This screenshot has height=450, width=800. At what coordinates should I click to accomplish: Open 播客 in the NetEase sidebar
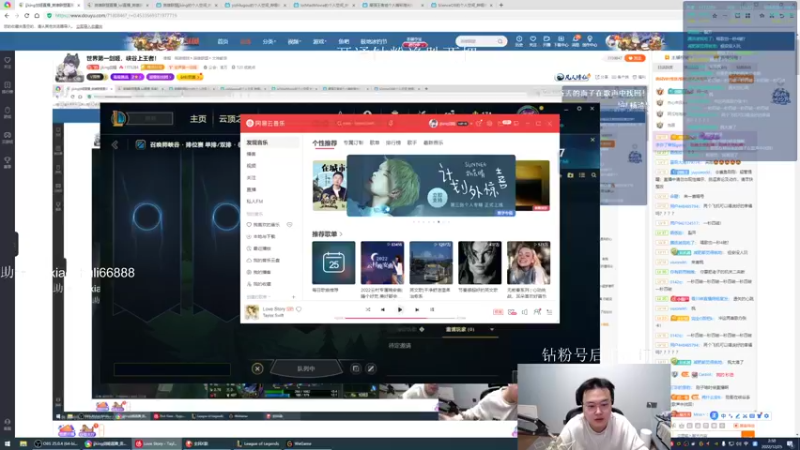(x=252, y=154)
